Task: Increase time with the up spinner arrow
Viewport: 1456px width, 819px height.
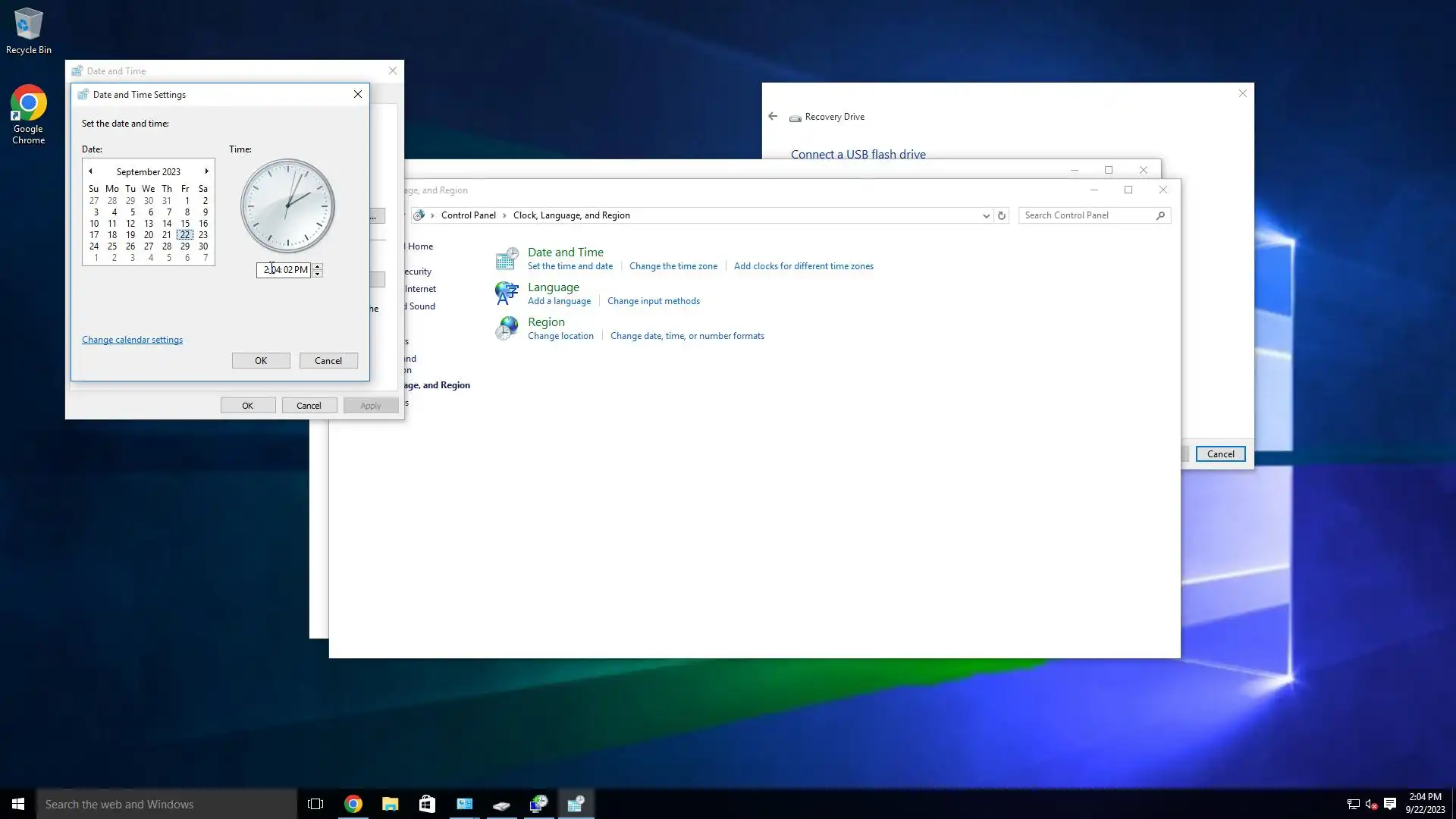Action: click(x=318, y=266)
